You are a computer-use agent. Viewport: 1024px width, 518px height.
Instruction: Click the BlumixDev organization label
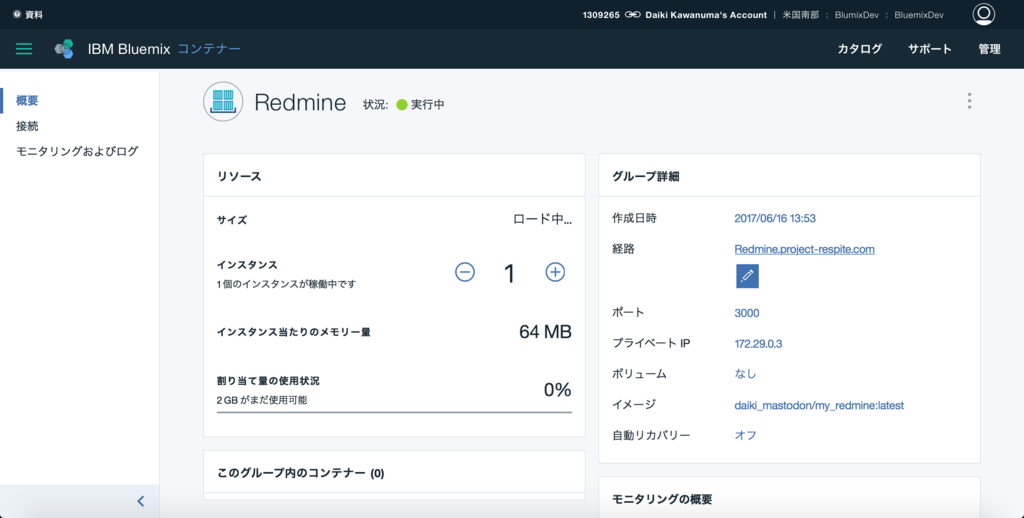click(x=857, y=14)
